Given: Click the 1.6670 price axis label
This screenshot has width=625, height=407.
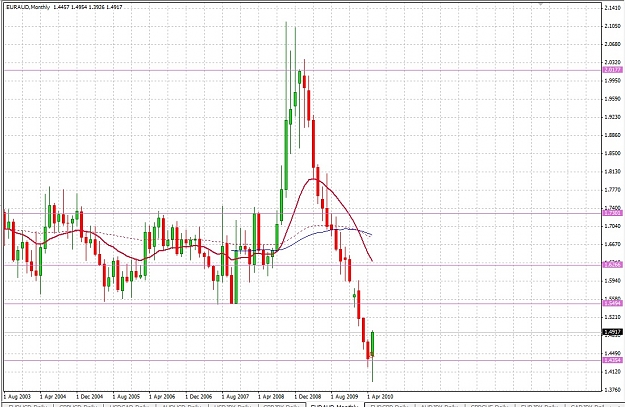Looking at the screenshot, I should coord(613,244).
